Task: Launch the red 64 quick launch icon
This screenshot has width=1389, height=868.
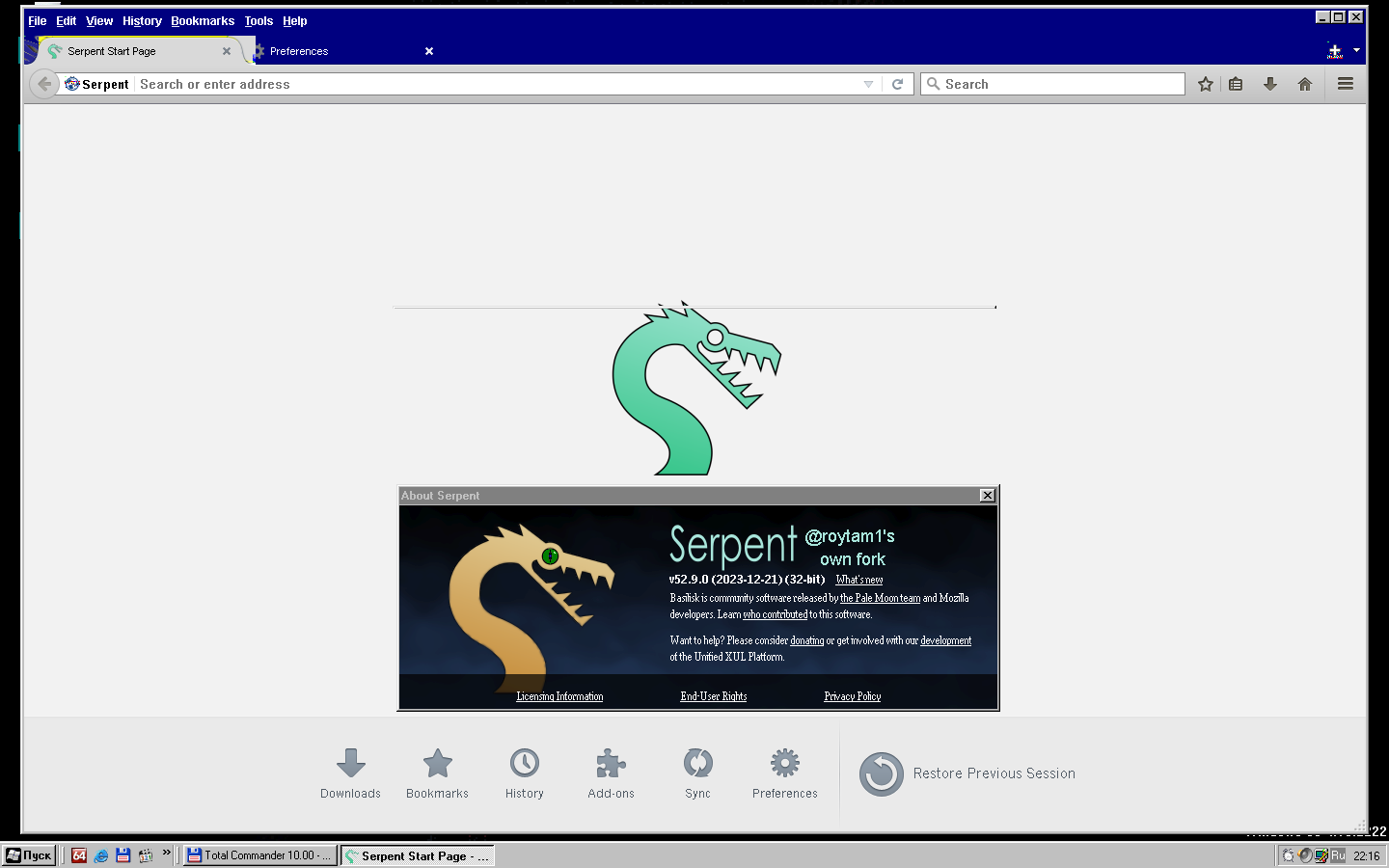Action: point(79,855)
